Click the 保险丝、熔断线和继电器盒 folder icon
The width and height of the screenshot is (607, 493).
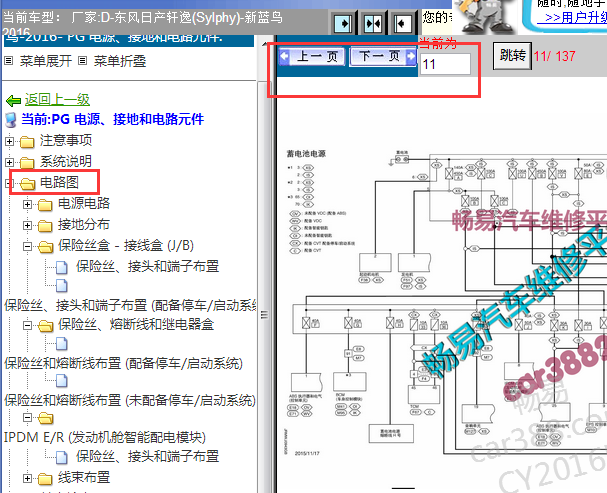point(46,325)
